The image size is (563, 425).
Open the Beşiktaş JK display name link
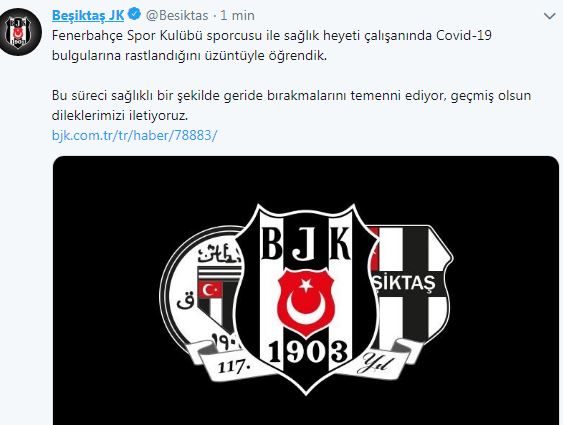88,15
